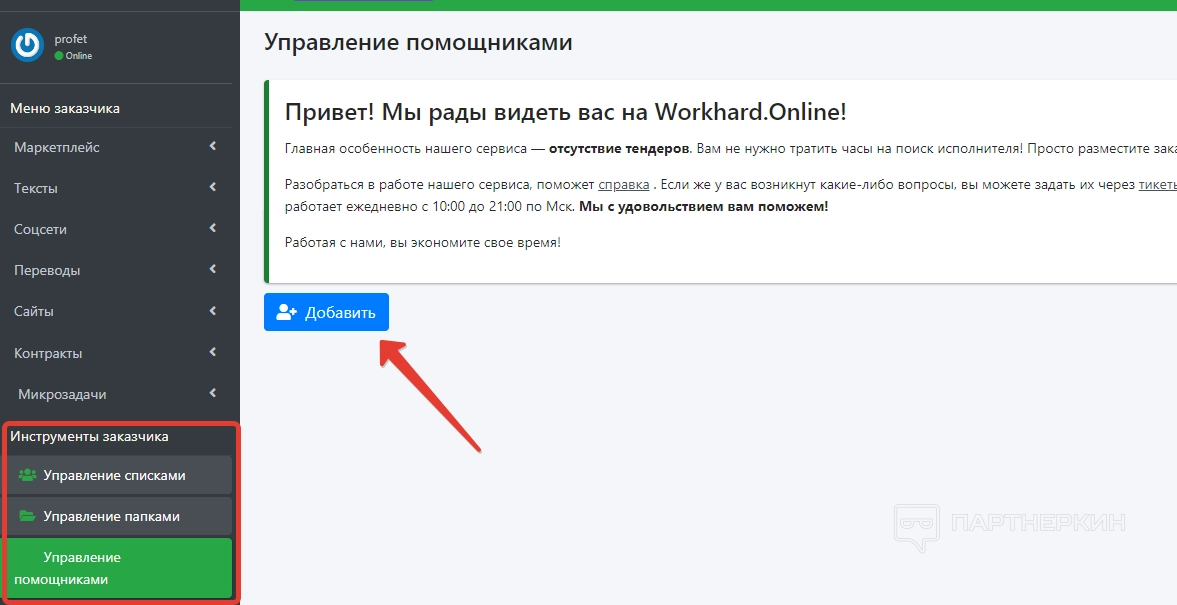Click the welcome heading about Workhard.Online

pyautogui.click(x=566, y=112)
